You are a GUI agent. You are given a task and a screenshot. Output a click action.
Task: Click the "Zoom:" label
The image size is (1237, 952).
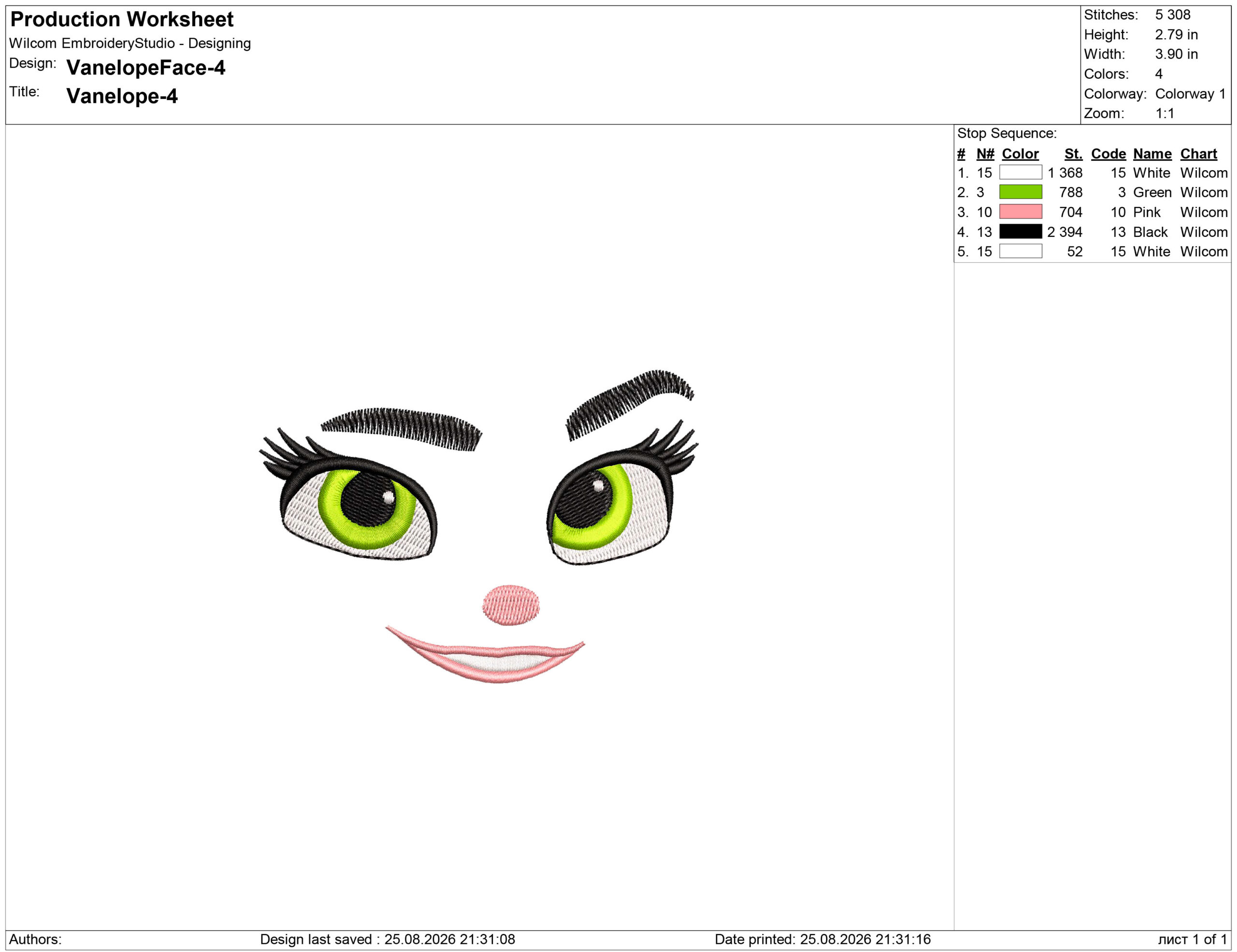[1104, 114]
